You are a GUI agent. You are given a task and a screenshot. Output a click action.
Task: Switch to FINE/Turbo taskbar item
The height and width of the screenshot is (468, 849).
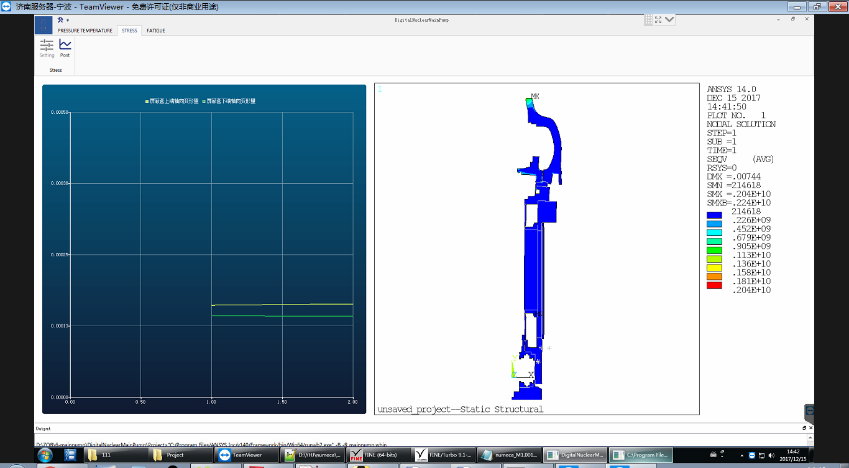(x=445, y=455)
